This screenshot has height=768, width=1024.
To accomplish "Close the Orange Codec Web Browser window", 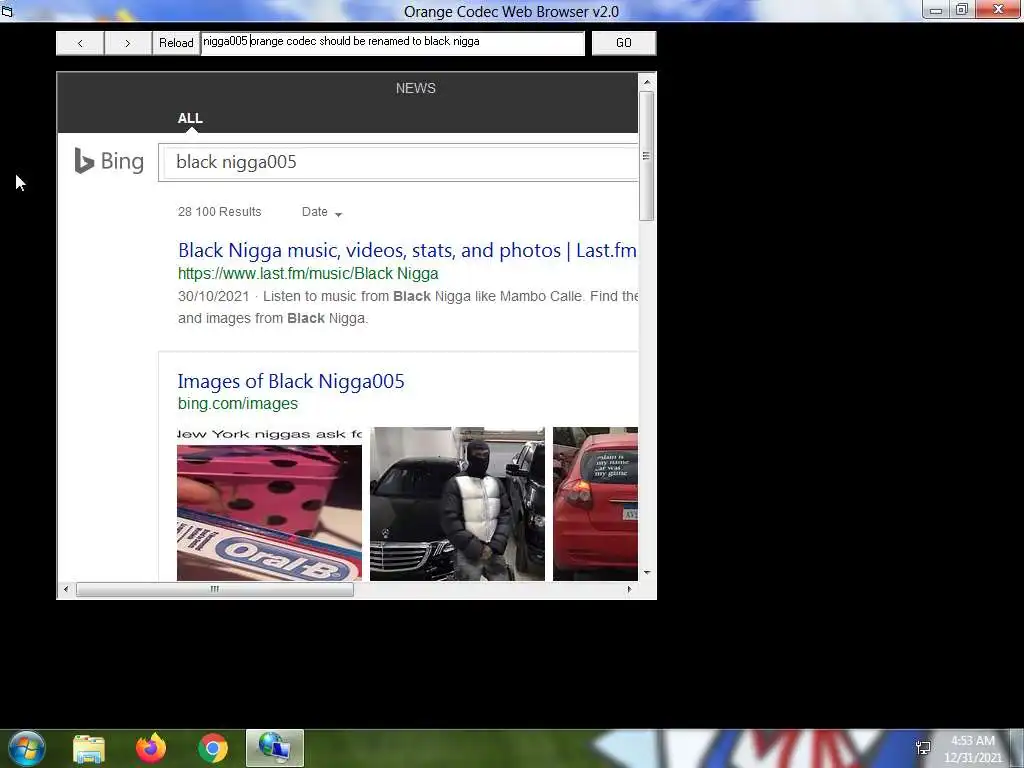I will [999, 10].
